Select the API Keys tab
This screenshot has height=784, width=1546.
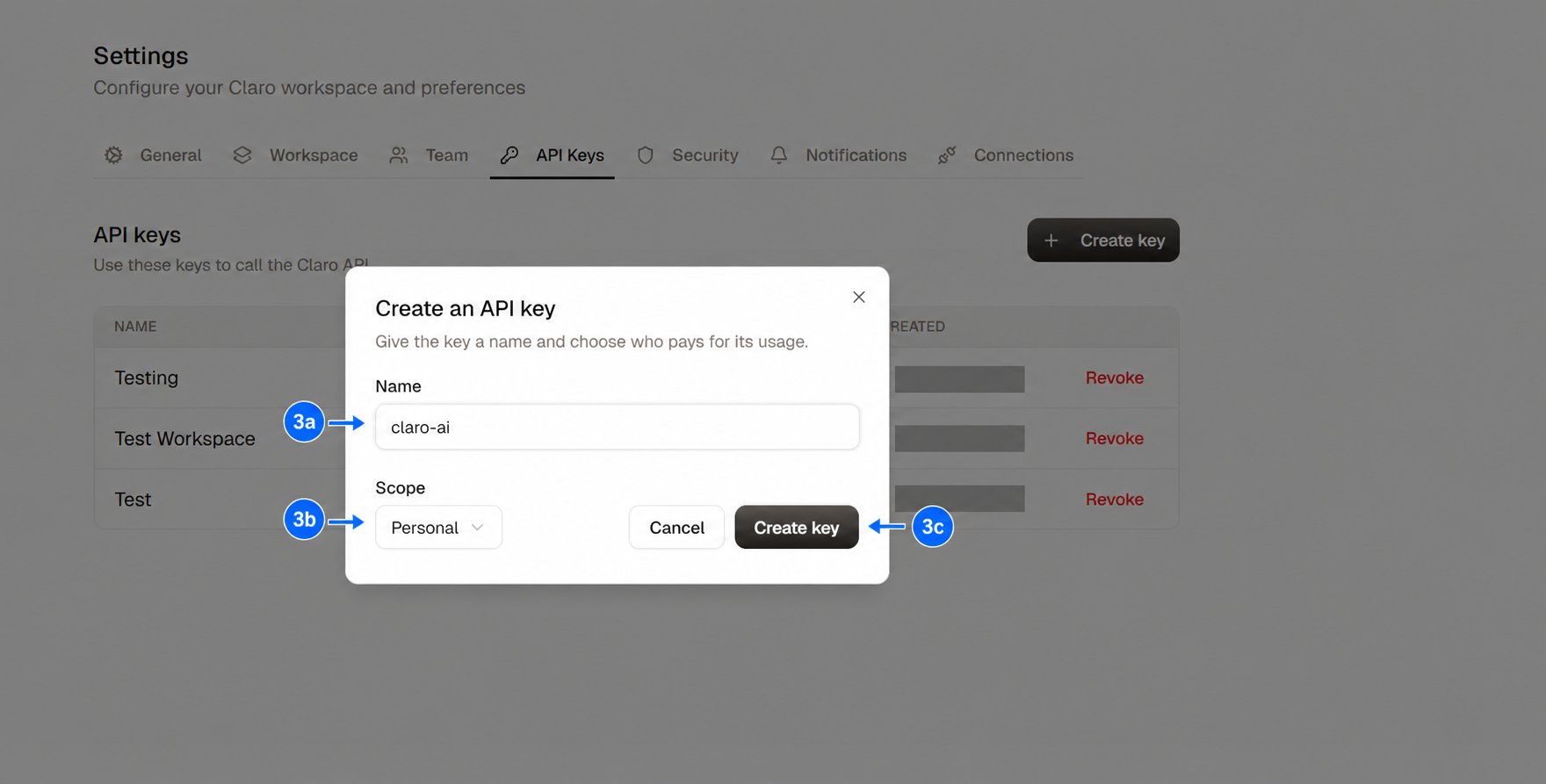point(553,155)
